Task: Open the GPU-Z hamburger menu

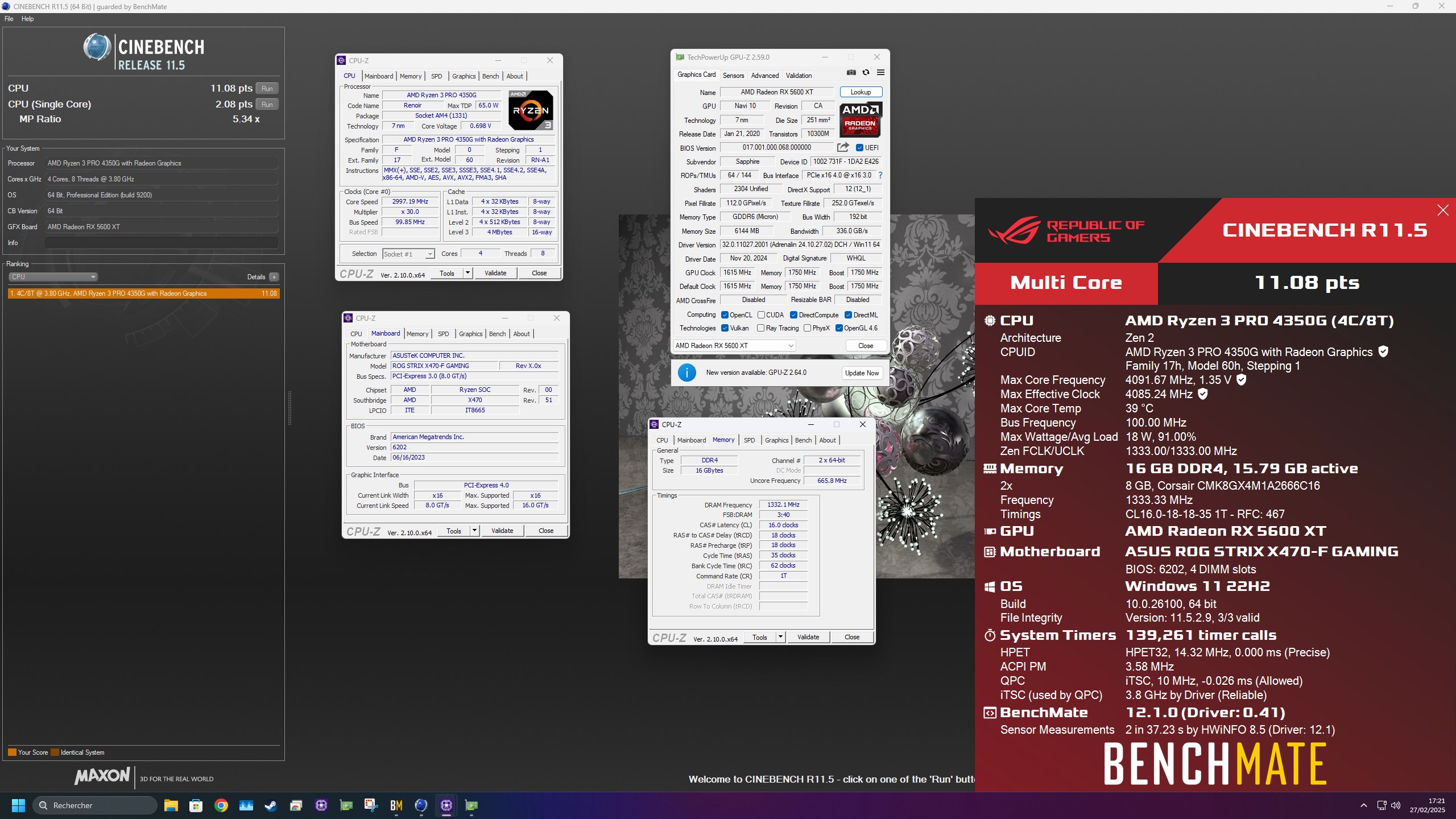Action: (880, 73)
